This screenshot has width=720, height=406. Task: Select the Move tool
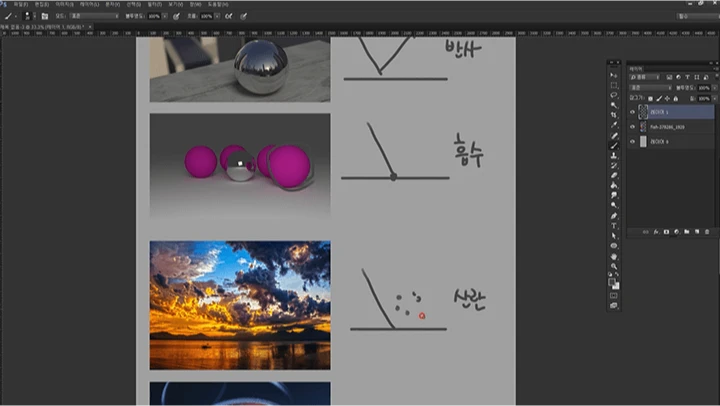point(614,75)
